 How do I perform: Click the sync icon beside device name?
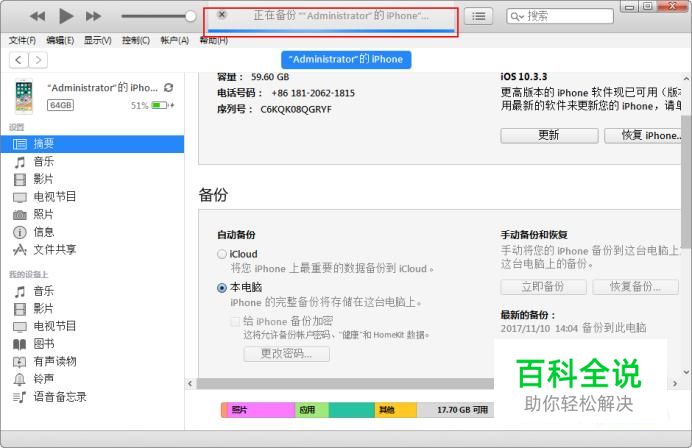168,88
